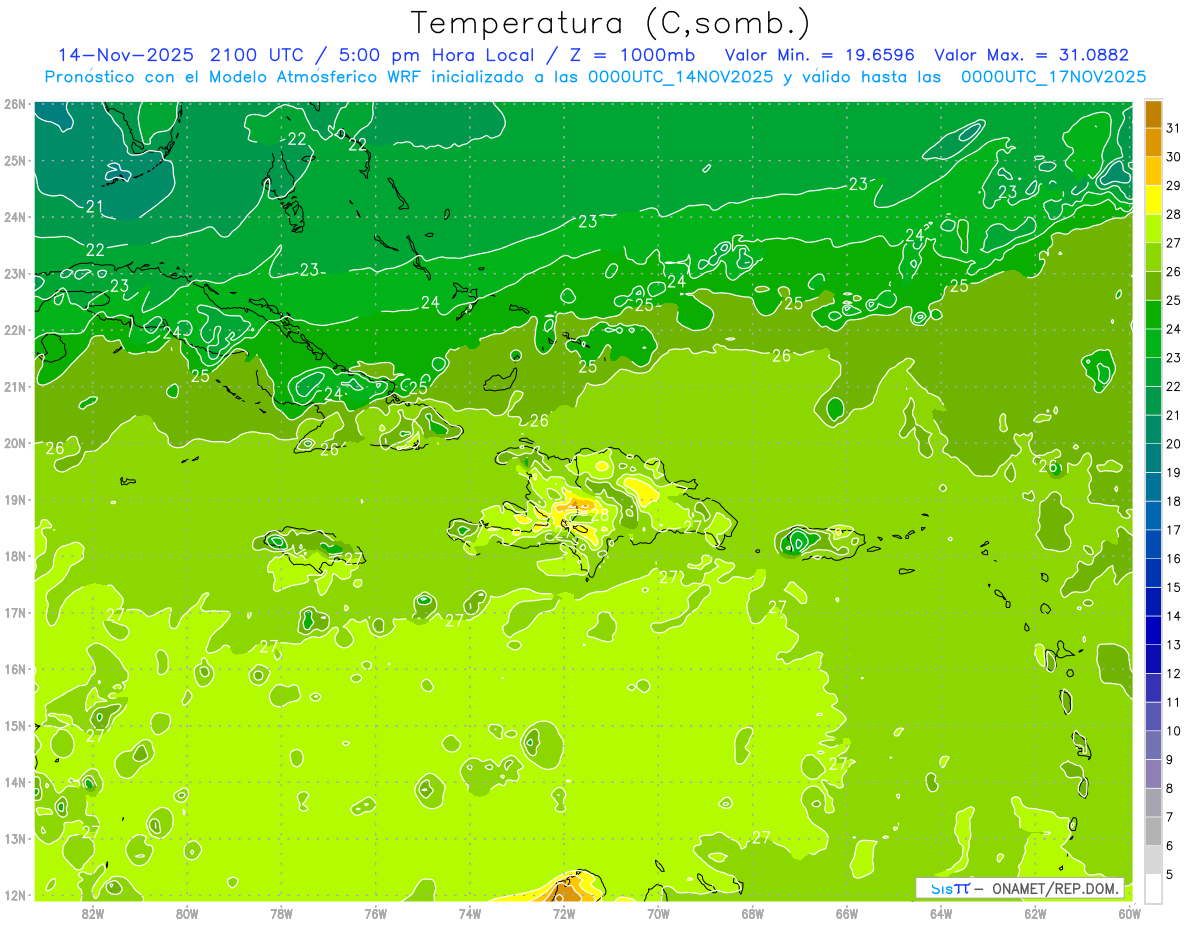Image resolution: width=1200 pixels, height=927 pixels.
Task: Click the legend value "18" on the color scale
Action: [1173, 501]
